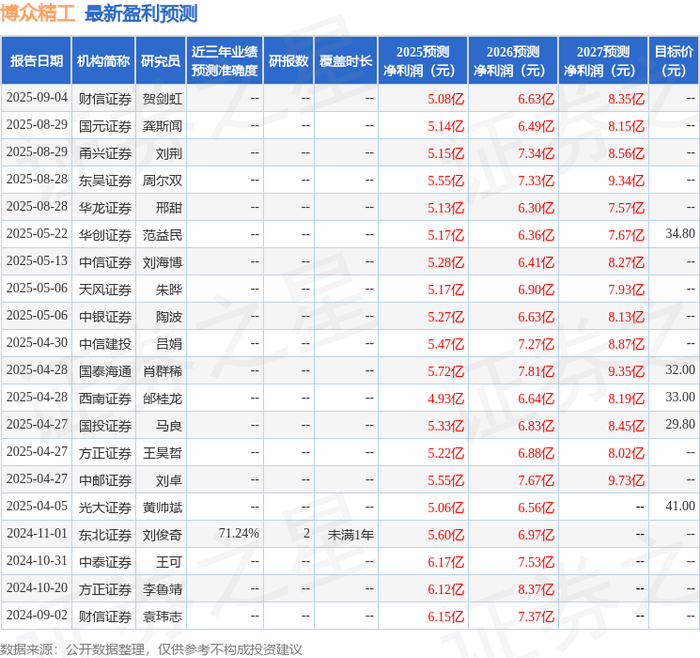Image resolution: width=700 pixels, height=658 pixels.
Task: Select institution 中邮证券
Action: (x=105, y=480)
